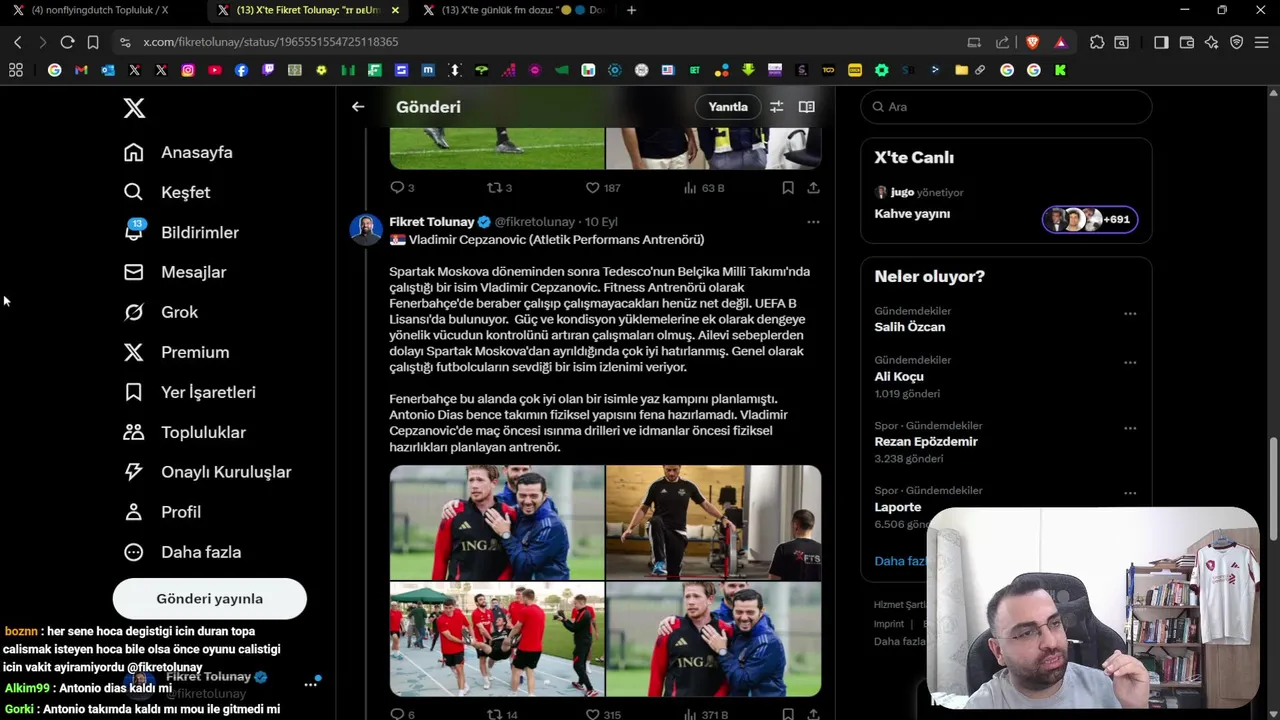1280x720 pixels.
Task: Bookmark the post with 187 likes
Action: tap(788, 188)
